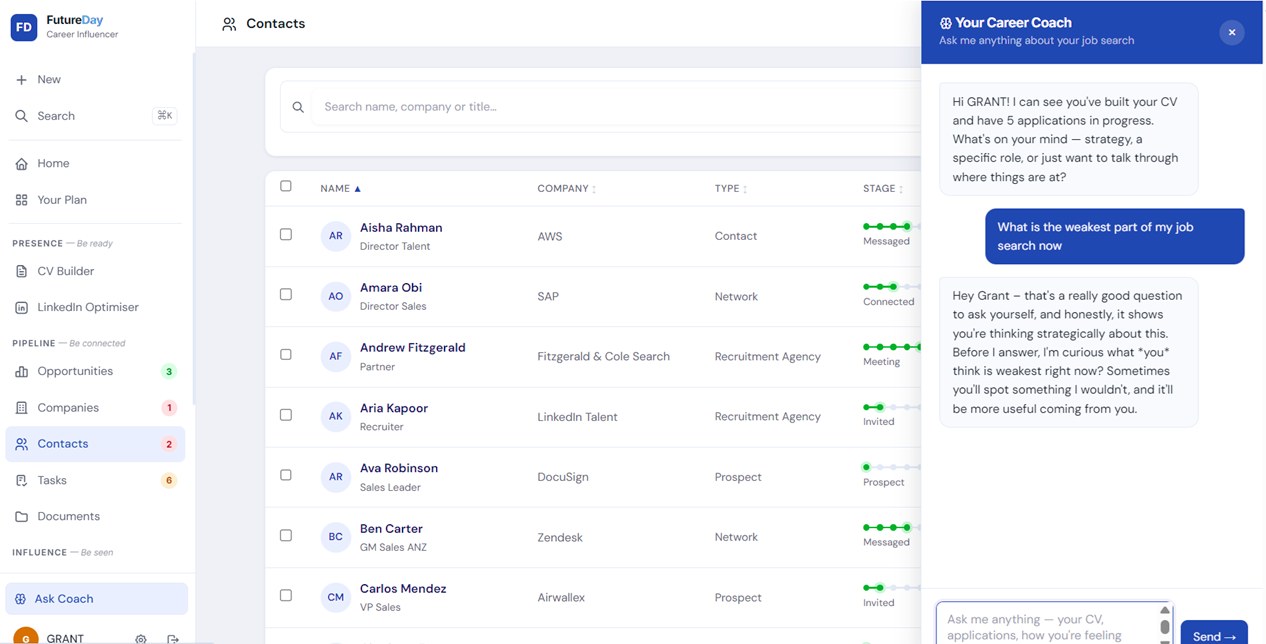Tick Ben Carter's checkbox
Screen dimensions: 1266x644
tap(286, 535)
